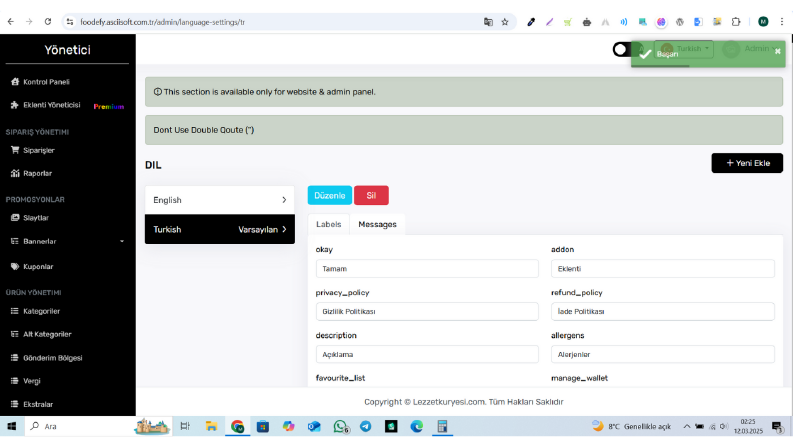Edit the okay field containing Tamam
Image resolution: width=793 pixels, height=446 pixels.
coord(427,269)
